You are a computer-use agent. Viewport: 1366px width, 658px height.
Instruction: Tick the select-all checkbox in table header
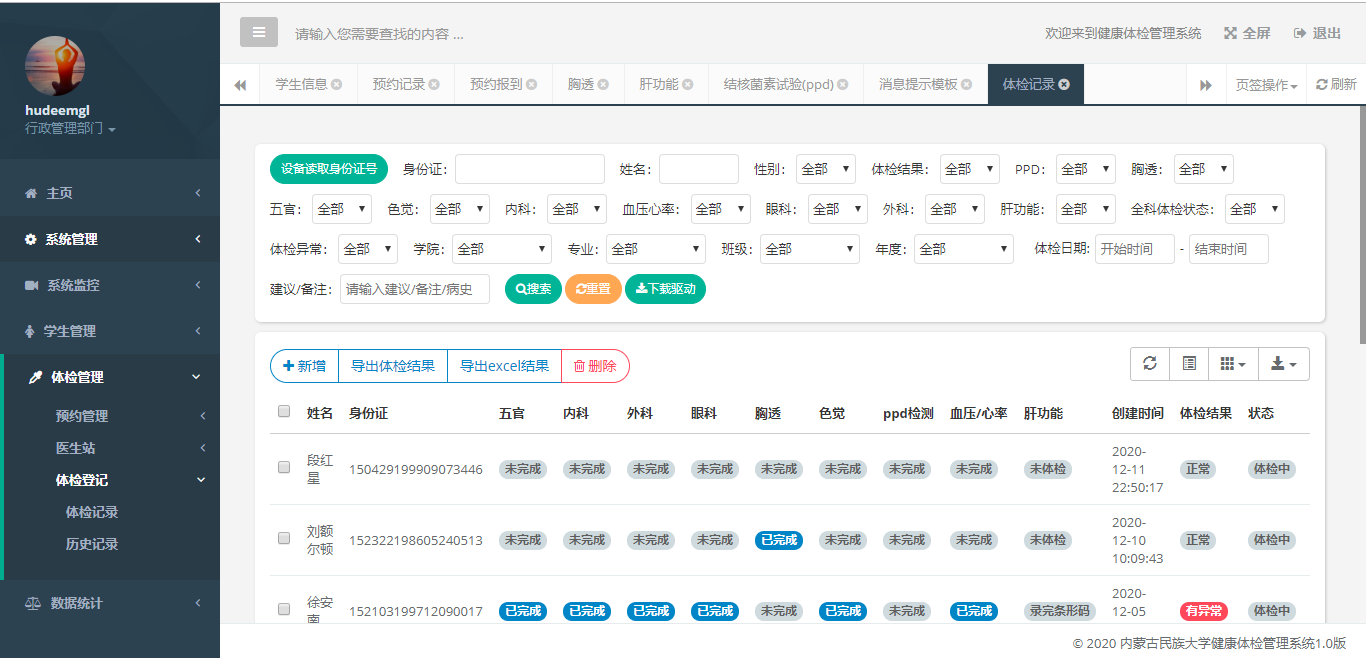click(x=284, y=411)
